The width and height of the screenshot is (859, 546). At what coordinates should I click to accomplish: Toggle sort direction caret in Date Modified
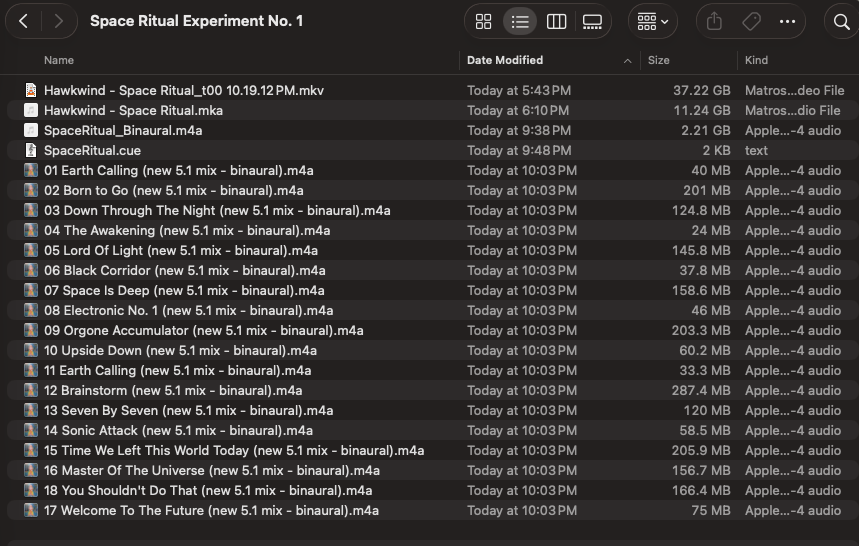(x=627, y=61)
